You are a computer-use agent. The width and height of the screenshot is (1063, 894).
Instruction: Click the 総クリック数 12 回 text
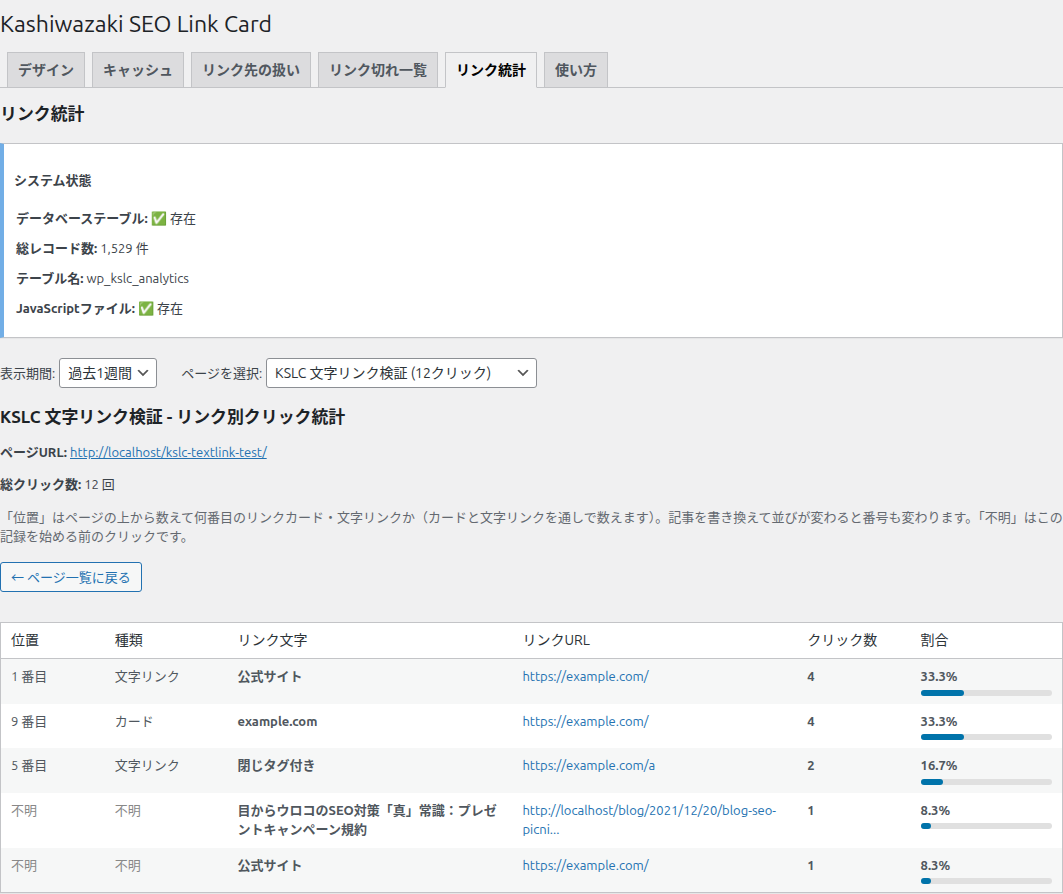point(58,485)
